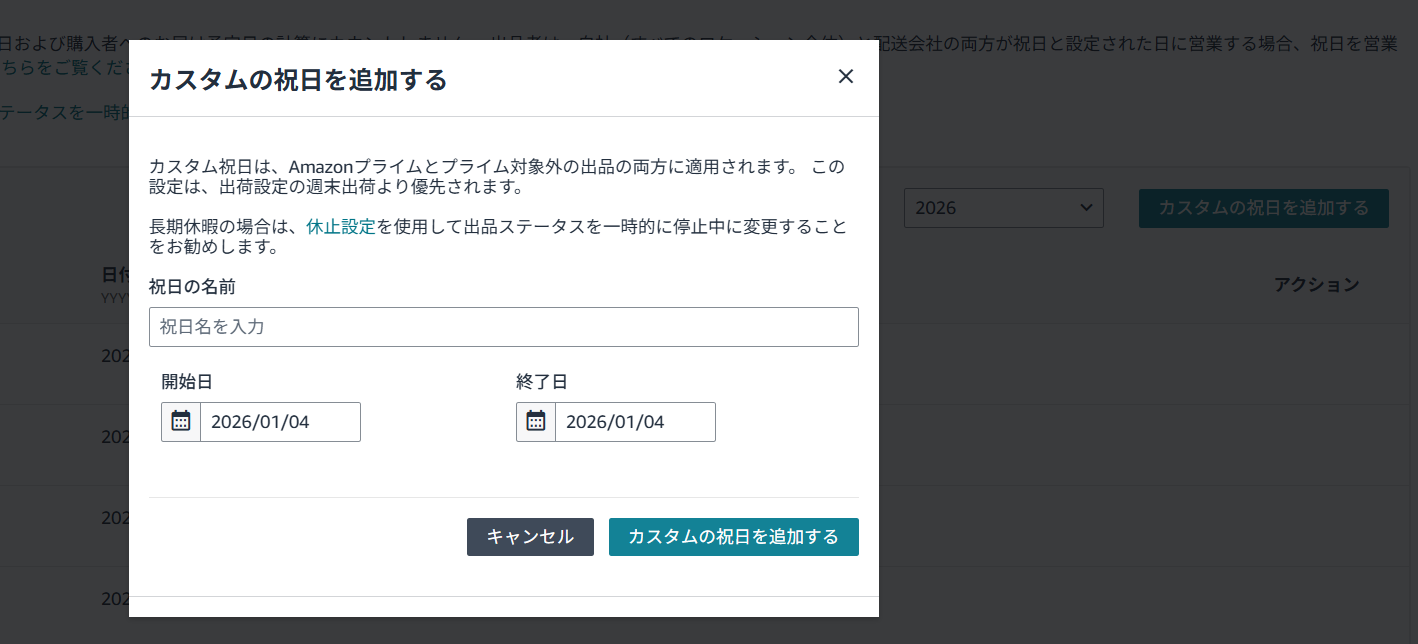Image resolution: width=1418 pixels, height=644 pixels.
Task: Click the 開始日 label
Action: (x=187, y=382)
